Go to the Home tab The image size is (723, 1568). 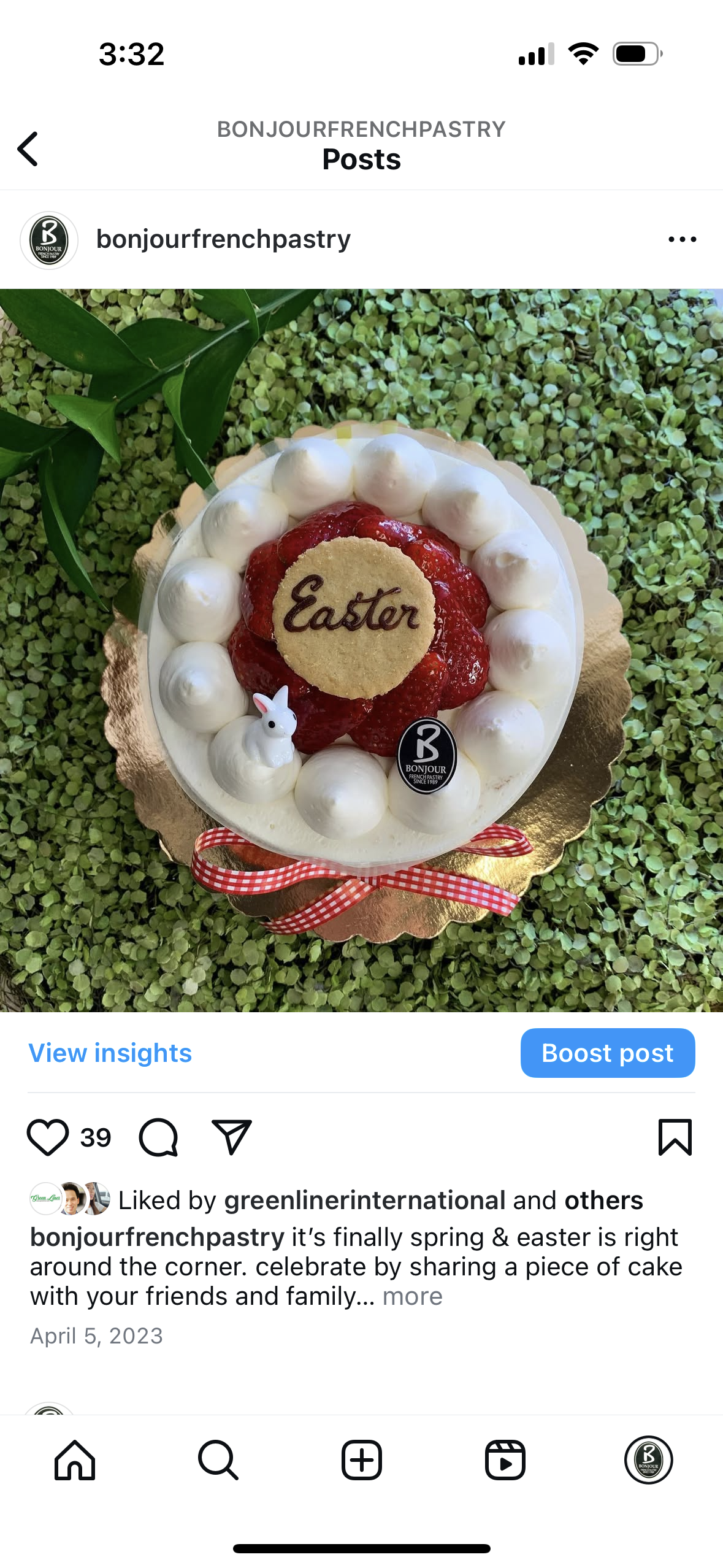click(x=75, y=1460)
